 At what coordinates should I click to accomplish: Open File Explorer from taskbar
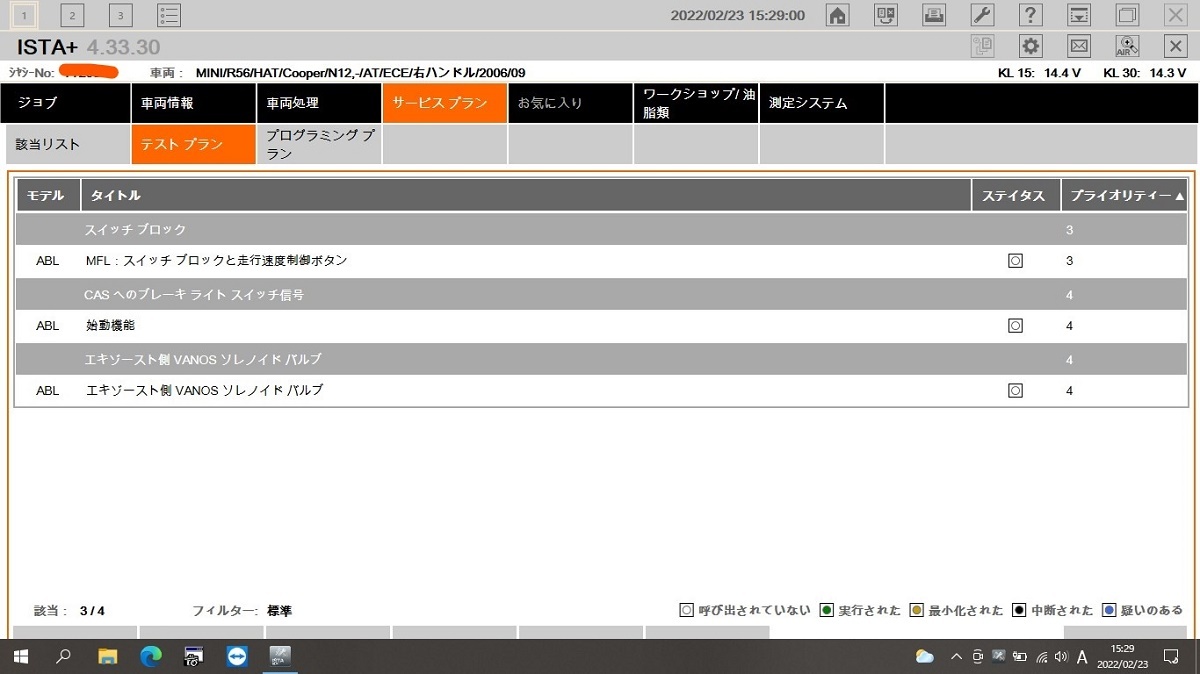pyautogui.click(x=108, y=657)
